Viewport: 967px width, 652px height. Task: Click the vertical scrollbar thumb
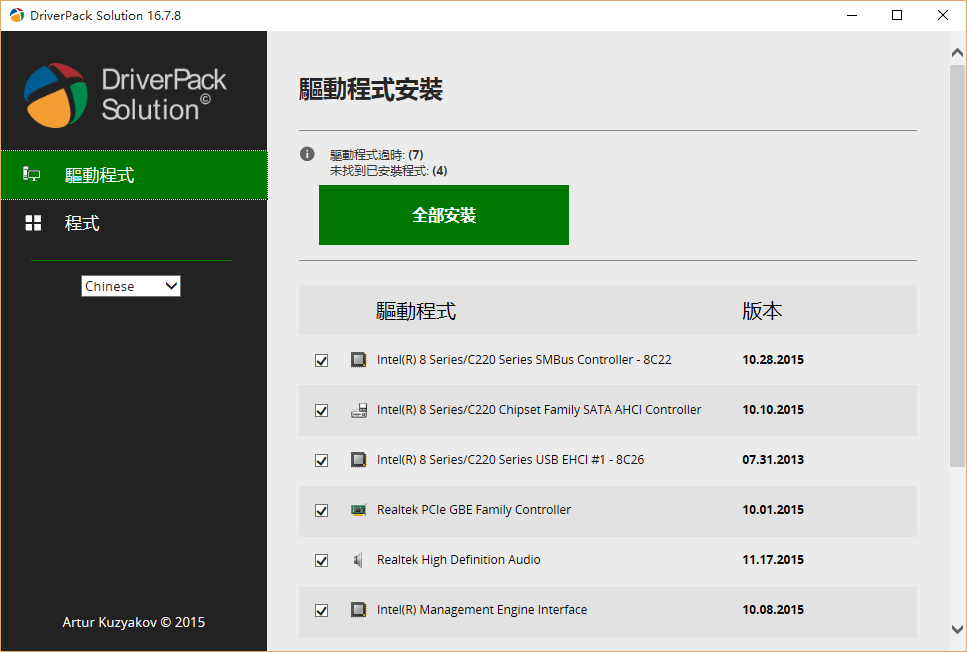(957, 266)
